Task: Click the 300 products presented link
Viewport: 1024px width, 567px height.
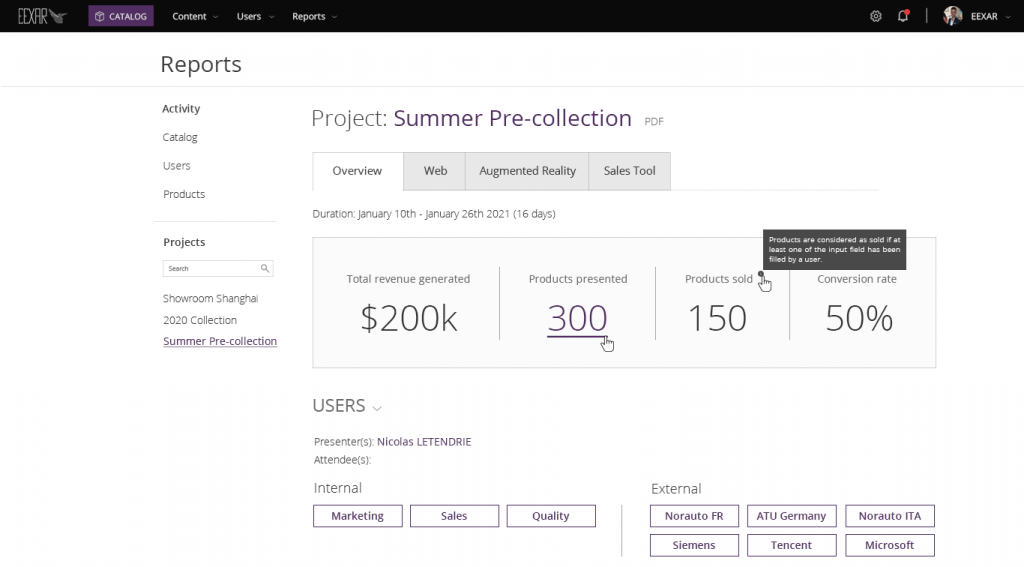Action: (x=577, y=318)
